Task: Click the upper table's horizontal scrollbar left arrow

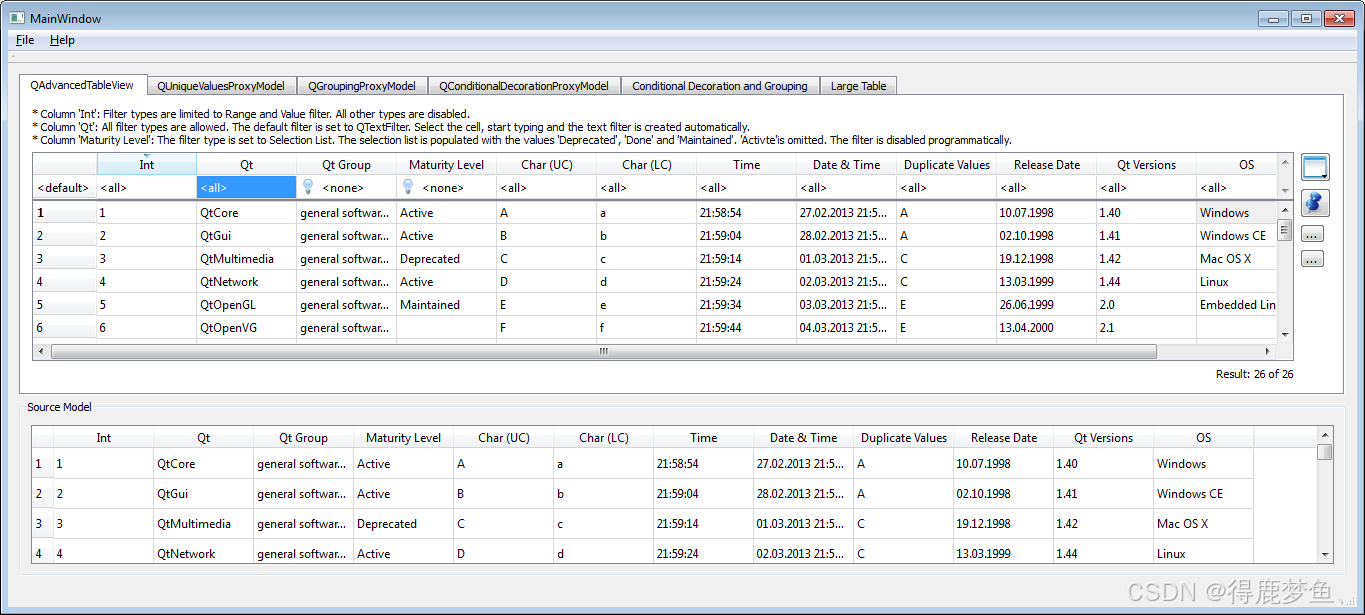Action: tap(41, 352)
